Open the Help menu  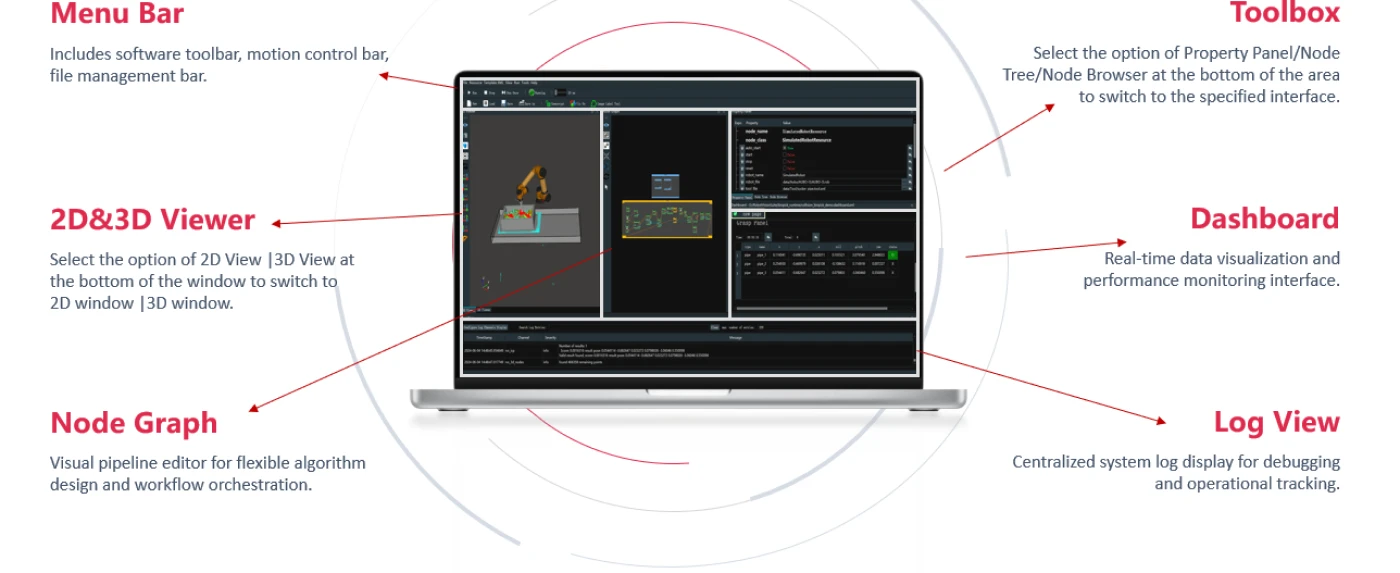coord(534,83)
